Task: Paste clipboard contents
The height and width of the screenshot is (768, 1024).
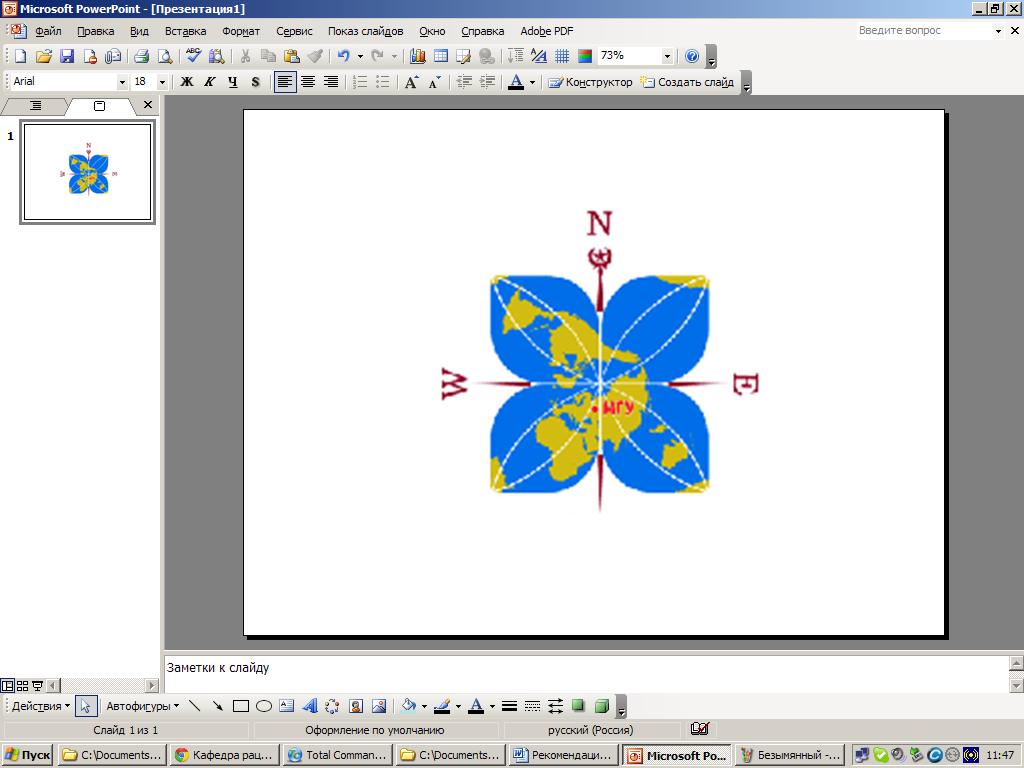Action: [x=292, y=56]
